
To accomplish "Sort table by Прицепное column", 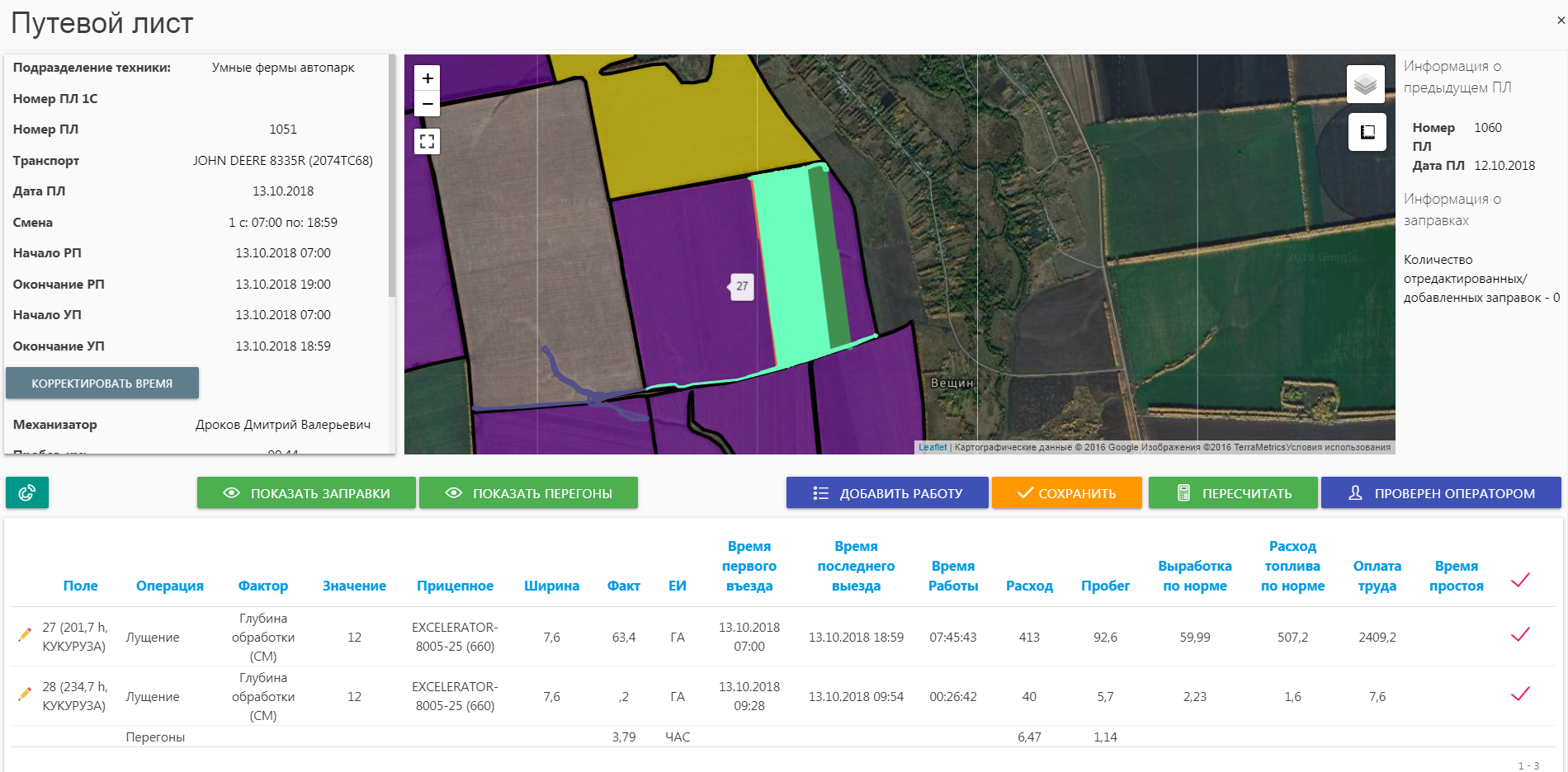I will [455, 586].
